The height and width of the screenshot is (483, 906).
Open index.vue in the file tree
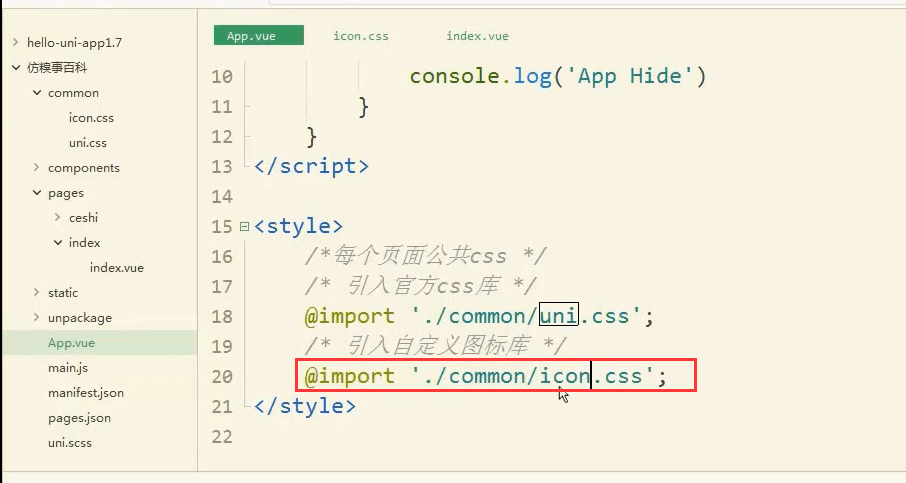pos(117,267)
